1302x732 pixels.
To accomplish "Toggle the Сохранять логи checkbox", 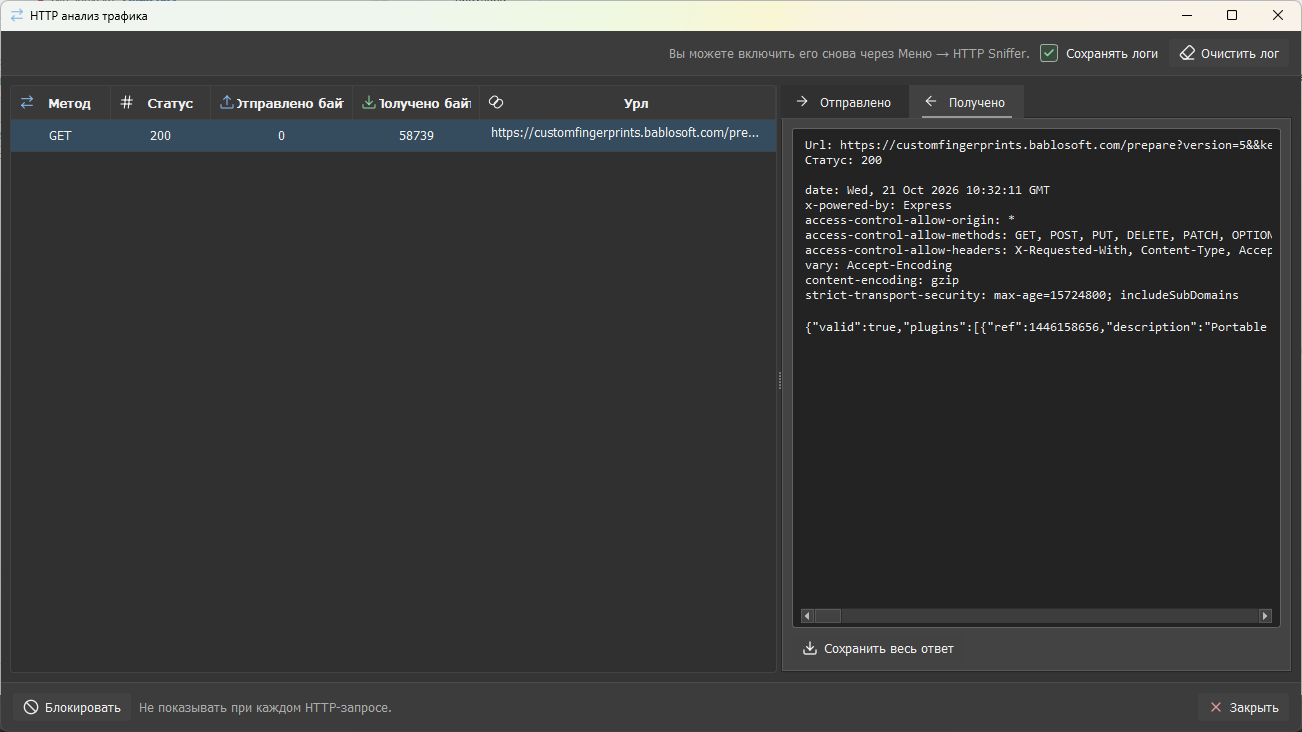I will point(1049,53).
